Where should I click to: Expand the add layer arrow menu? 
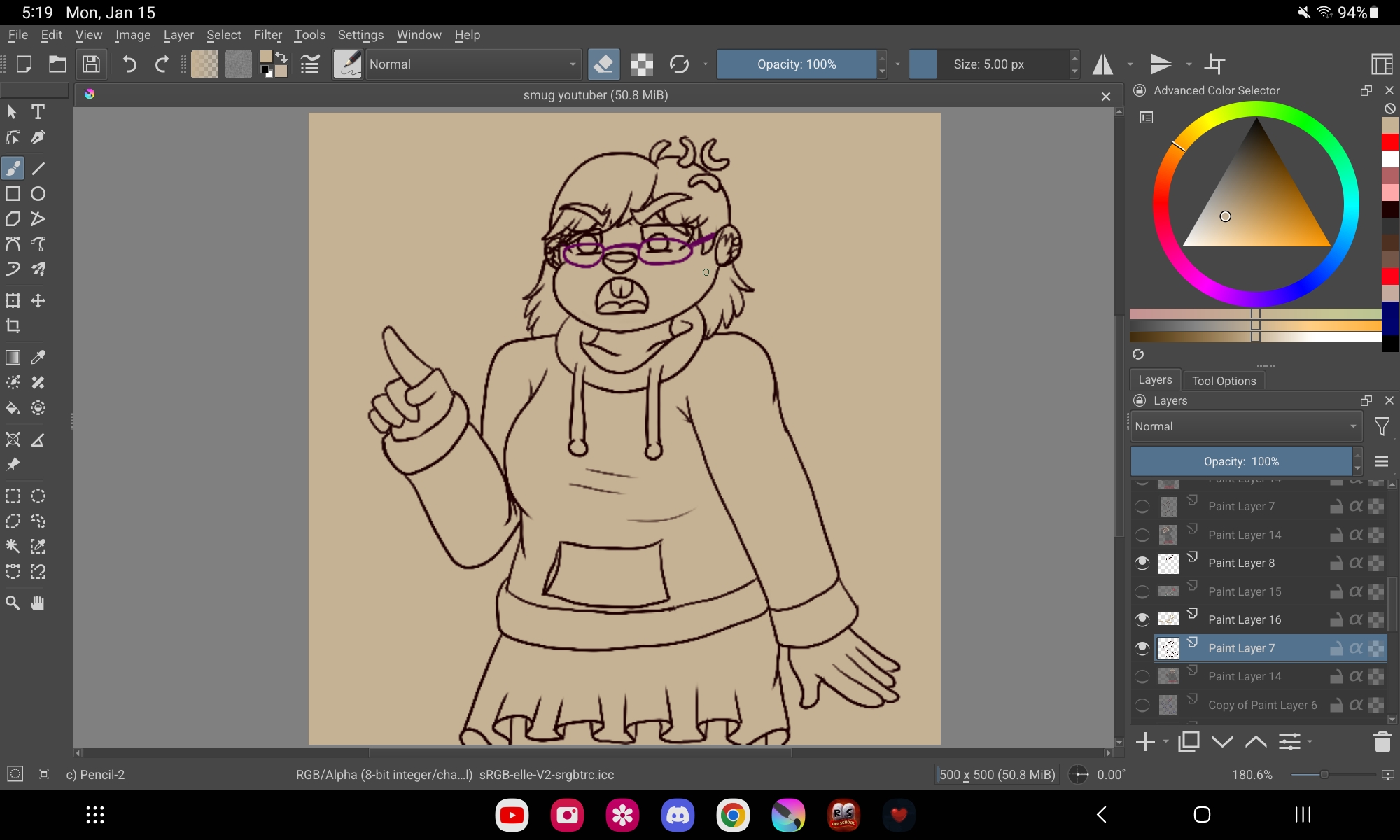click(1166, 741)
